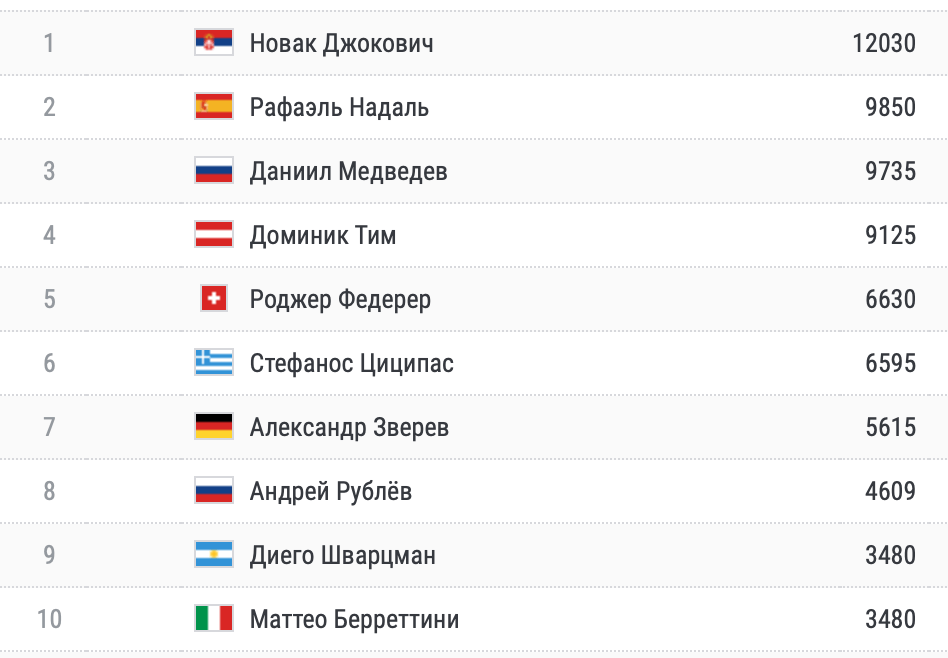Click the German flag icon
This screenshot has height=658, width=948.
(214, 426)
